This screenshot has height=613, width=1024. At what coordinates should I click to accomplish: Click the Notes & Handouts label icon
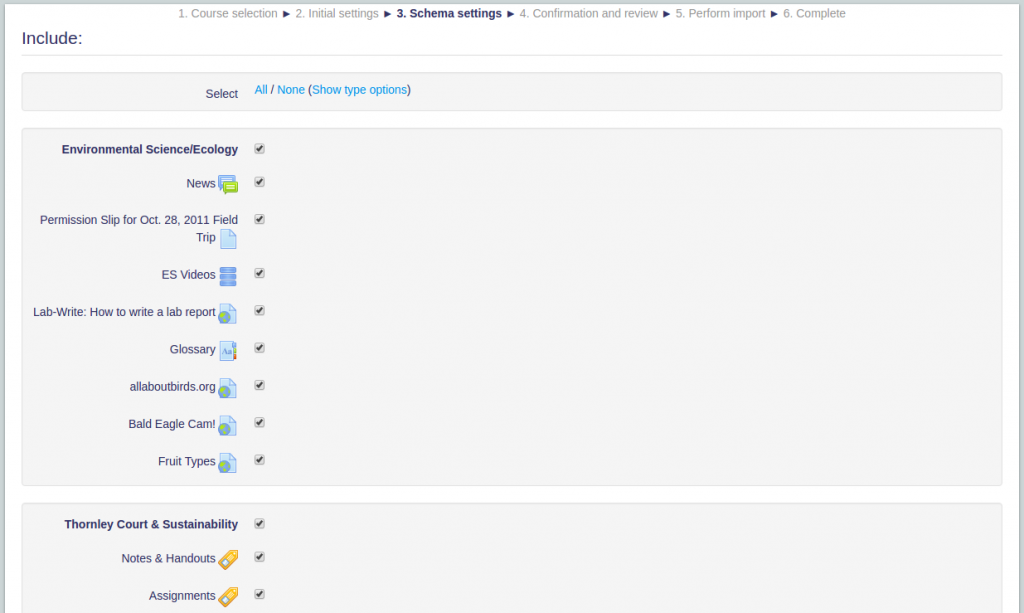[x=228, y=559]
